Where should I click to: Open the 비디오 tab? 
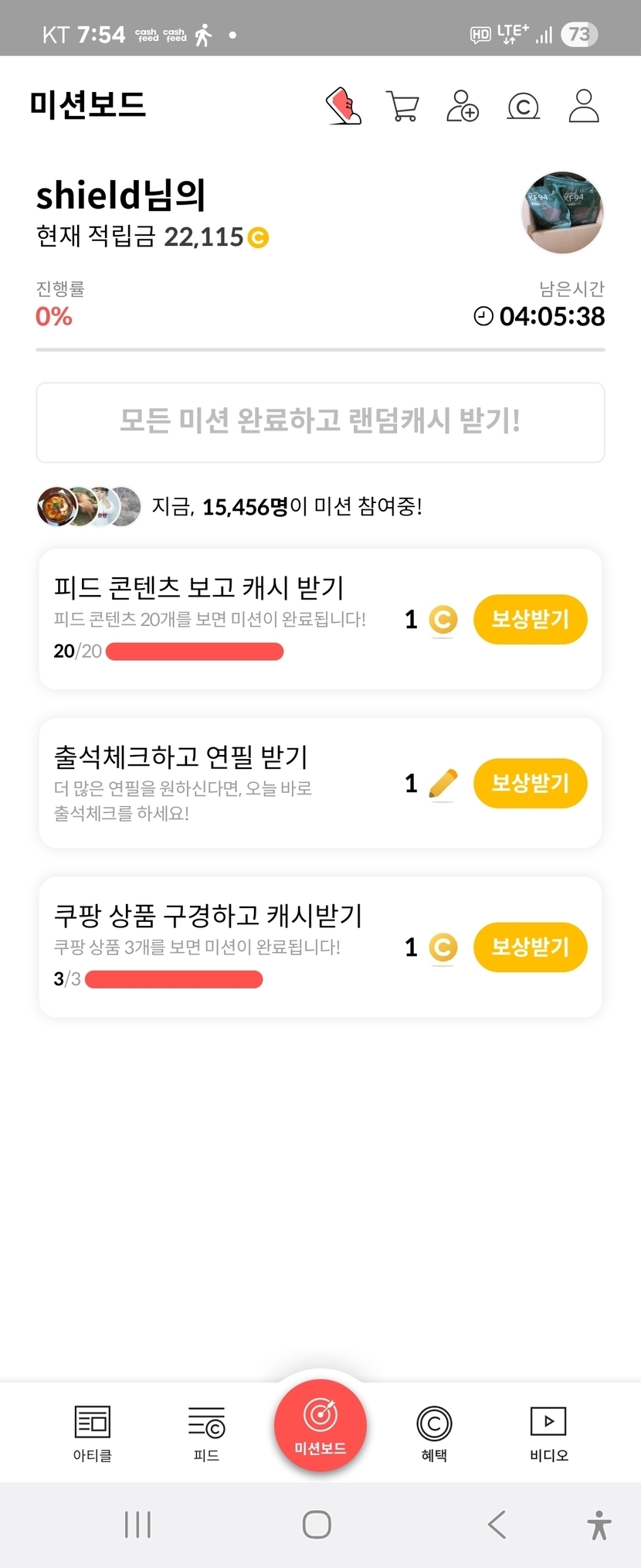pyautogui.click(x=548, y=1434)
